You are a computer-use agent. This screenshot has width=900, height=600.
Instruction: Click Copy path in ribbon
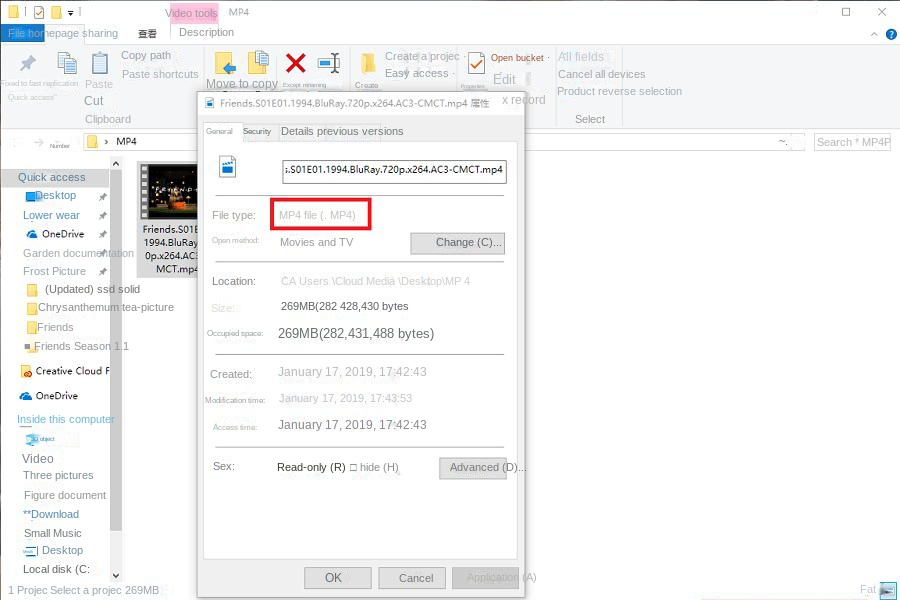(146, 56)
